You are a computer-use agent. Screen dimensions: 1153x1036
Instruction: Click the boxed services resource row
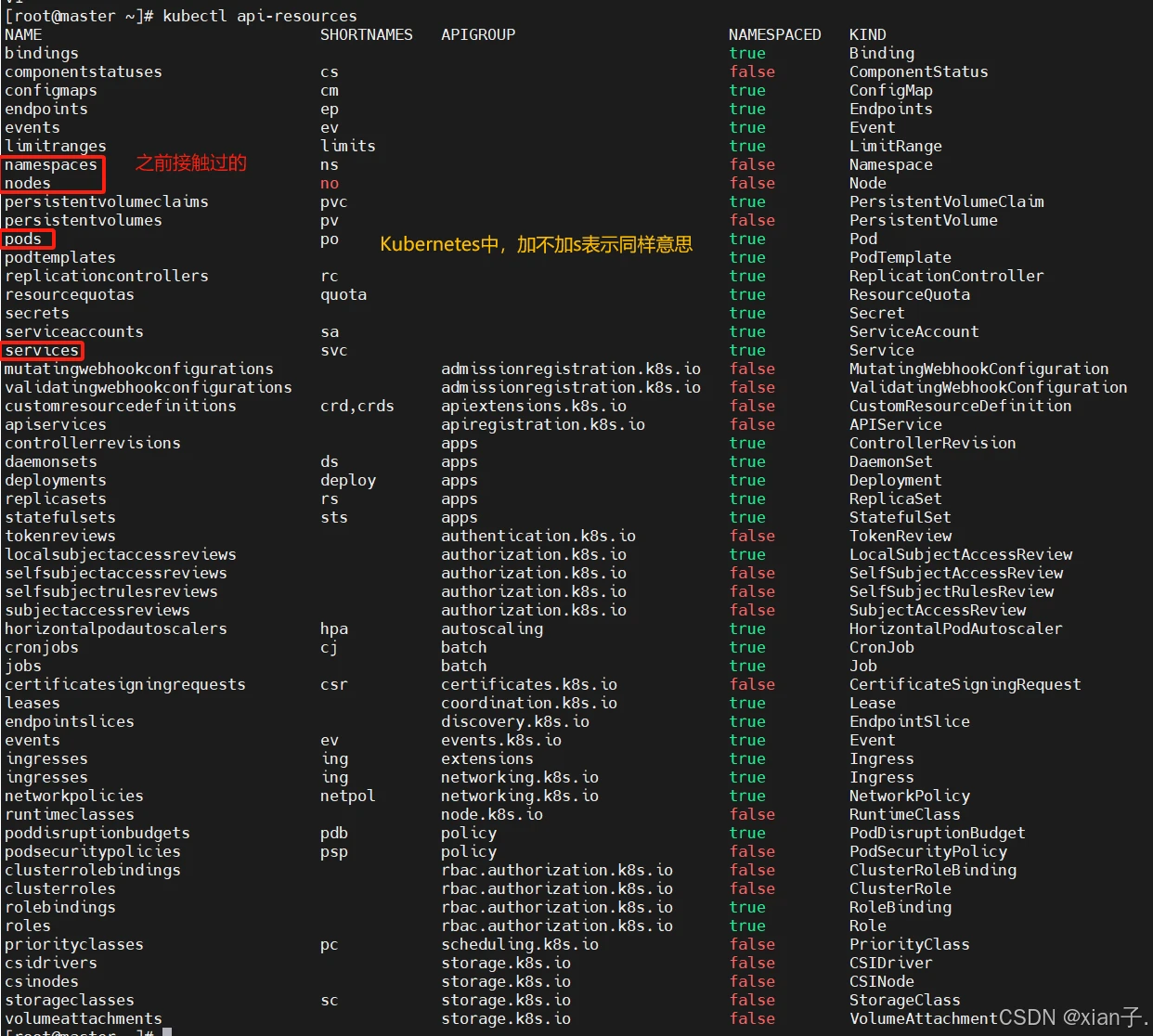pos(42,351)
